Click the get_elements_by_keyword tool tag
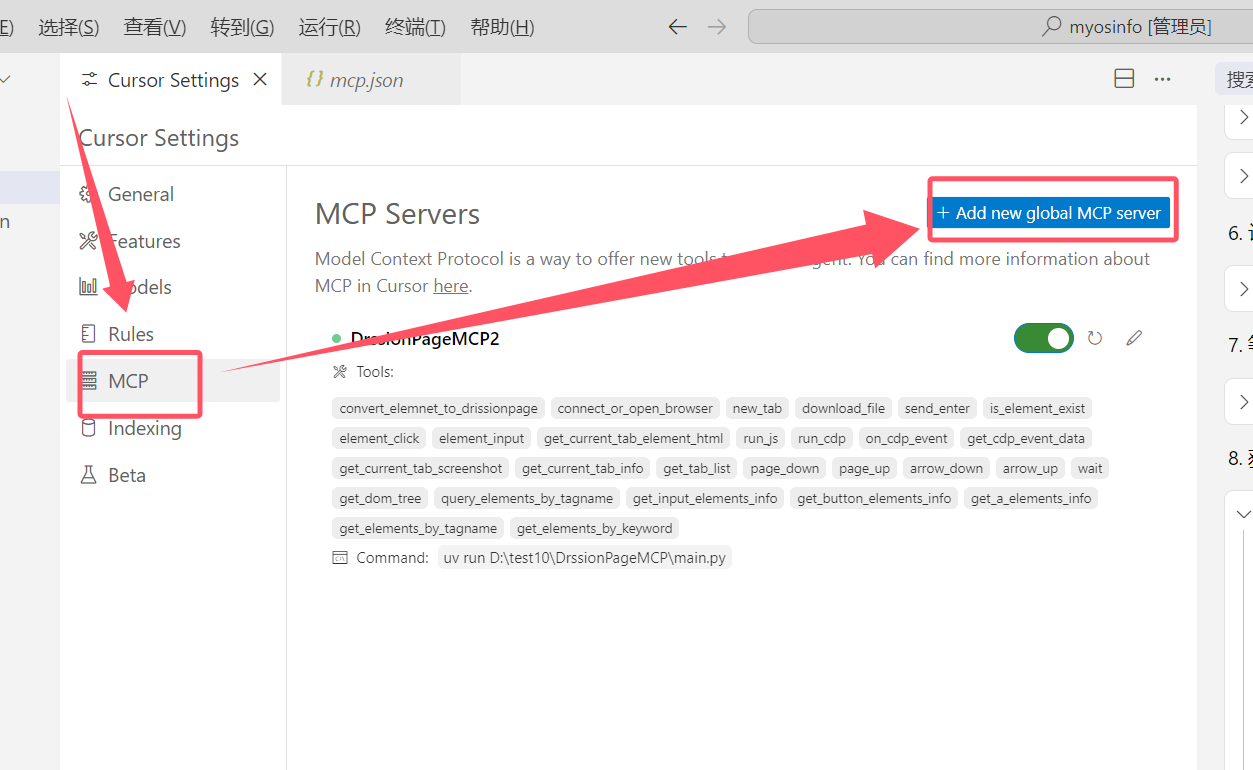1253x770 pixels. tap(595, 528)
